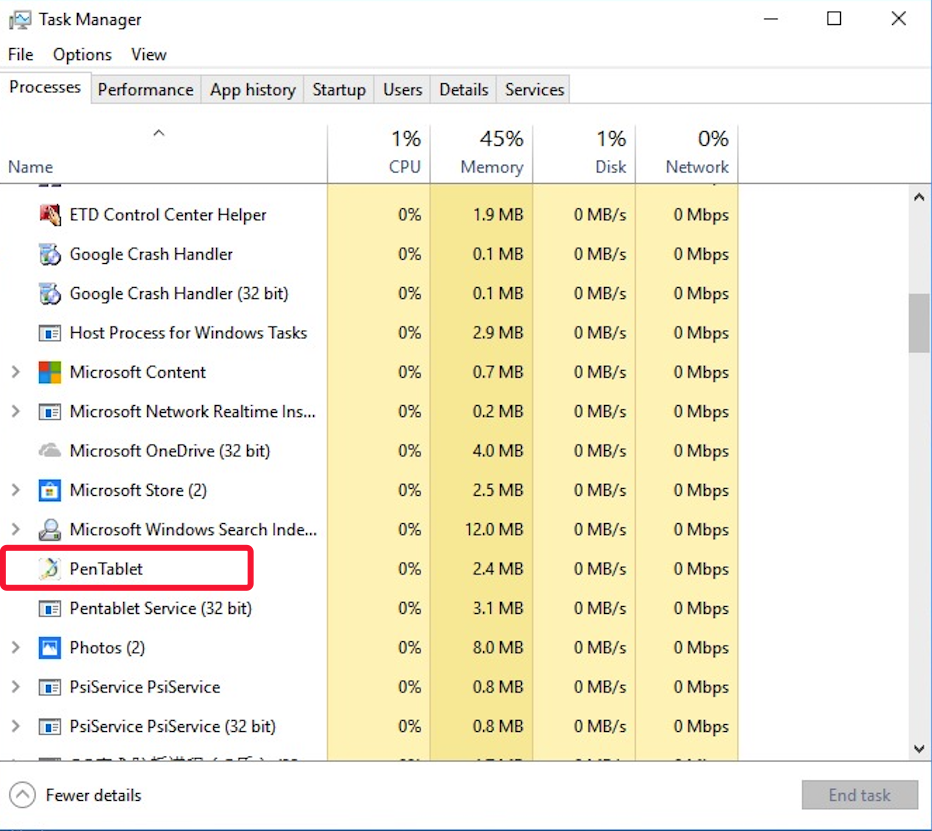Click the first Google Crash Handler icon

click(49, 254)
